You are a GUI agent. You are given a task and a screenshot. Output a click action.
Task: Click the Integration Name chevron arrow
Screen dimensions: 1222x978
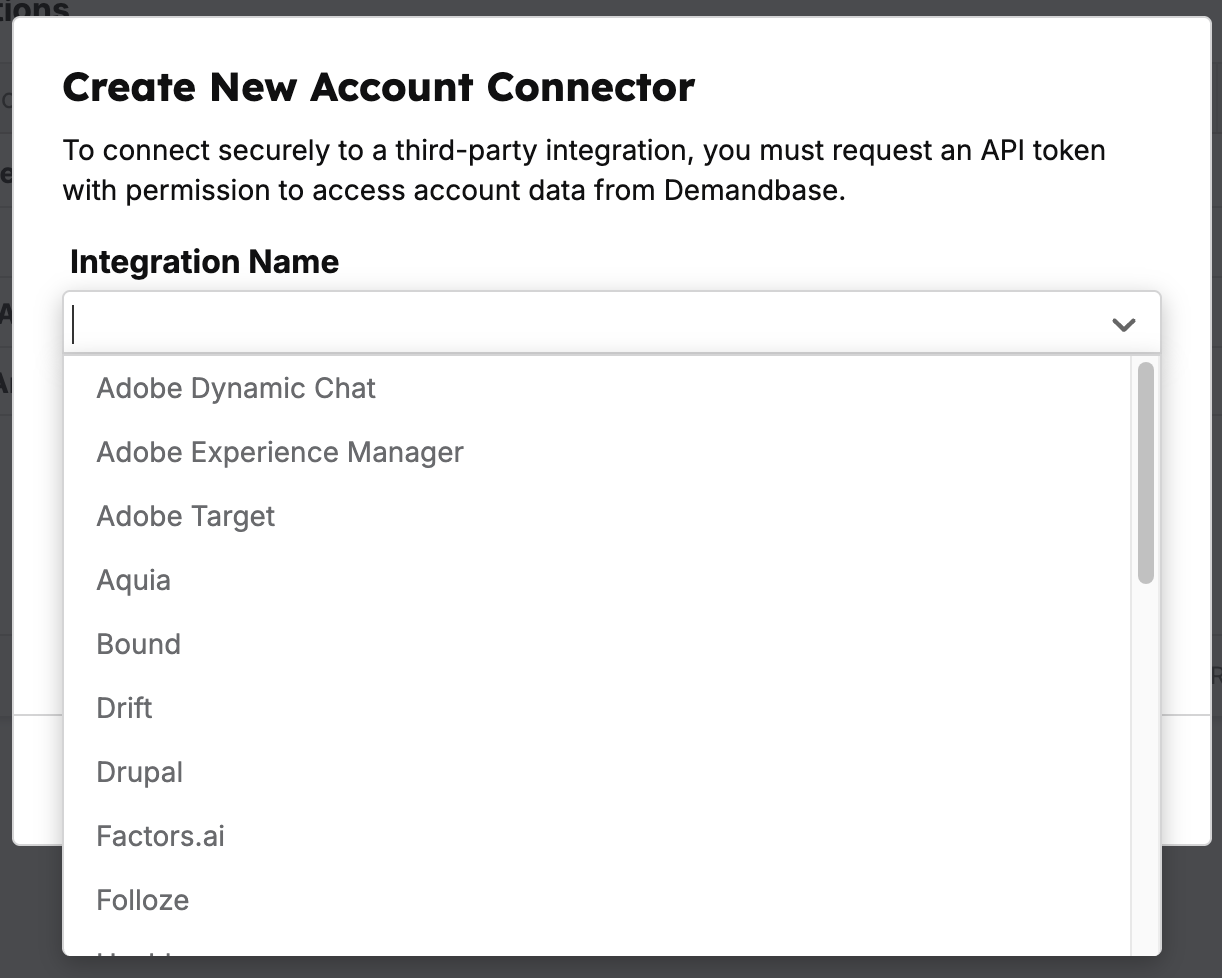tap(1124, 324)
